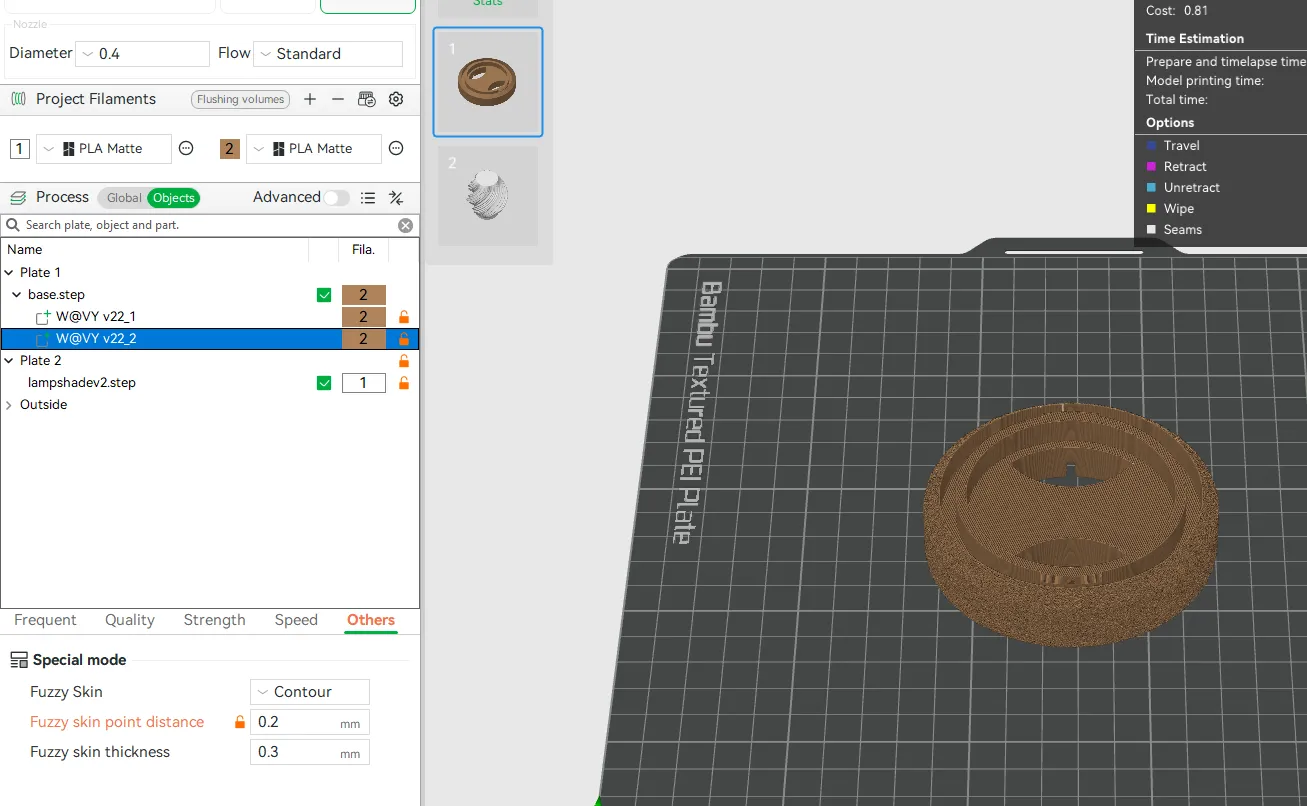Click the brown filament 2 color swatch

pyautogui.click(x=230, y=149)
